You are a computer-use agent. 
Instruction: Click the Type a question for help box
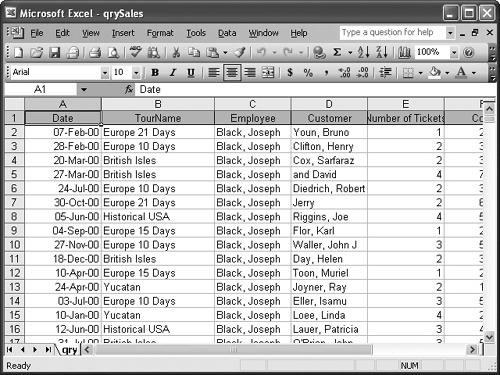393,33
